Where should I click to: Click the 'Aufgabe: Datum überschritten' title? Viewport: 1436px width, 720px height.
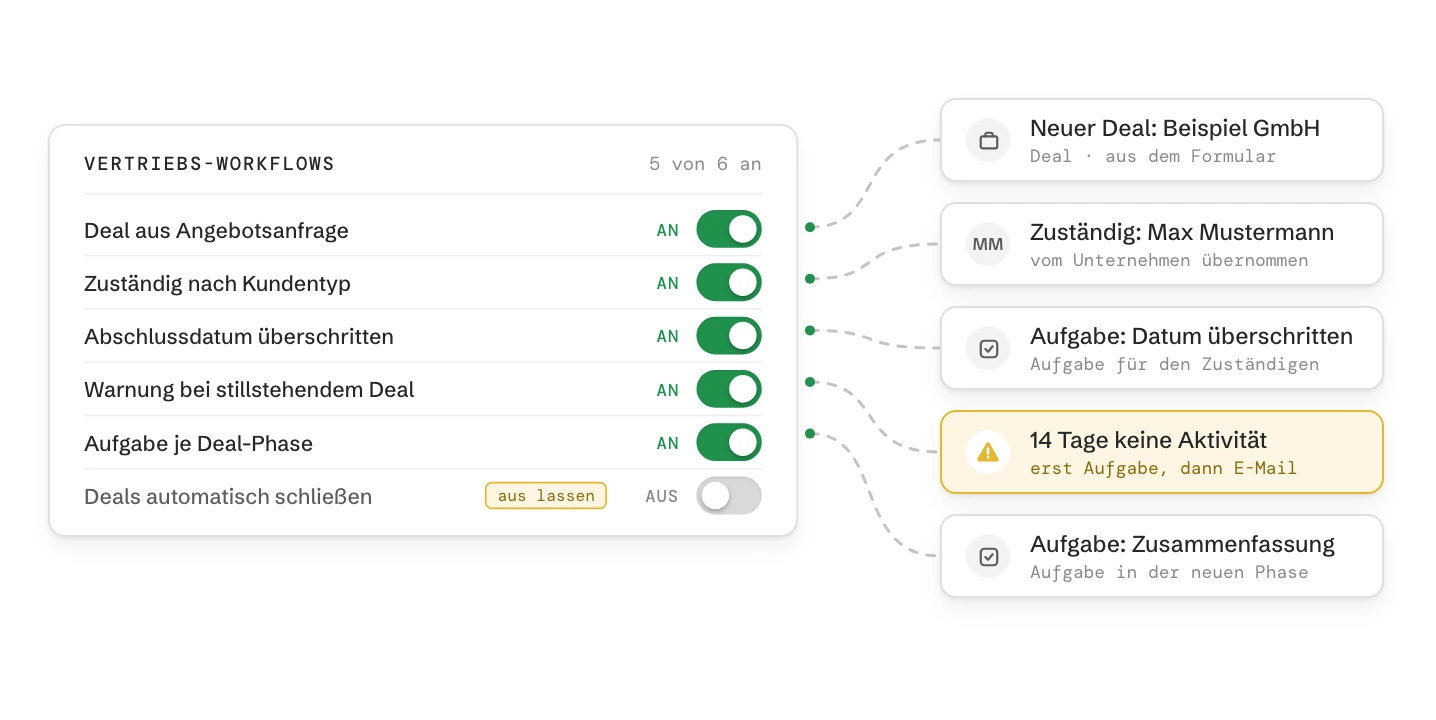pyautogui.click(x=1191, y=336)
